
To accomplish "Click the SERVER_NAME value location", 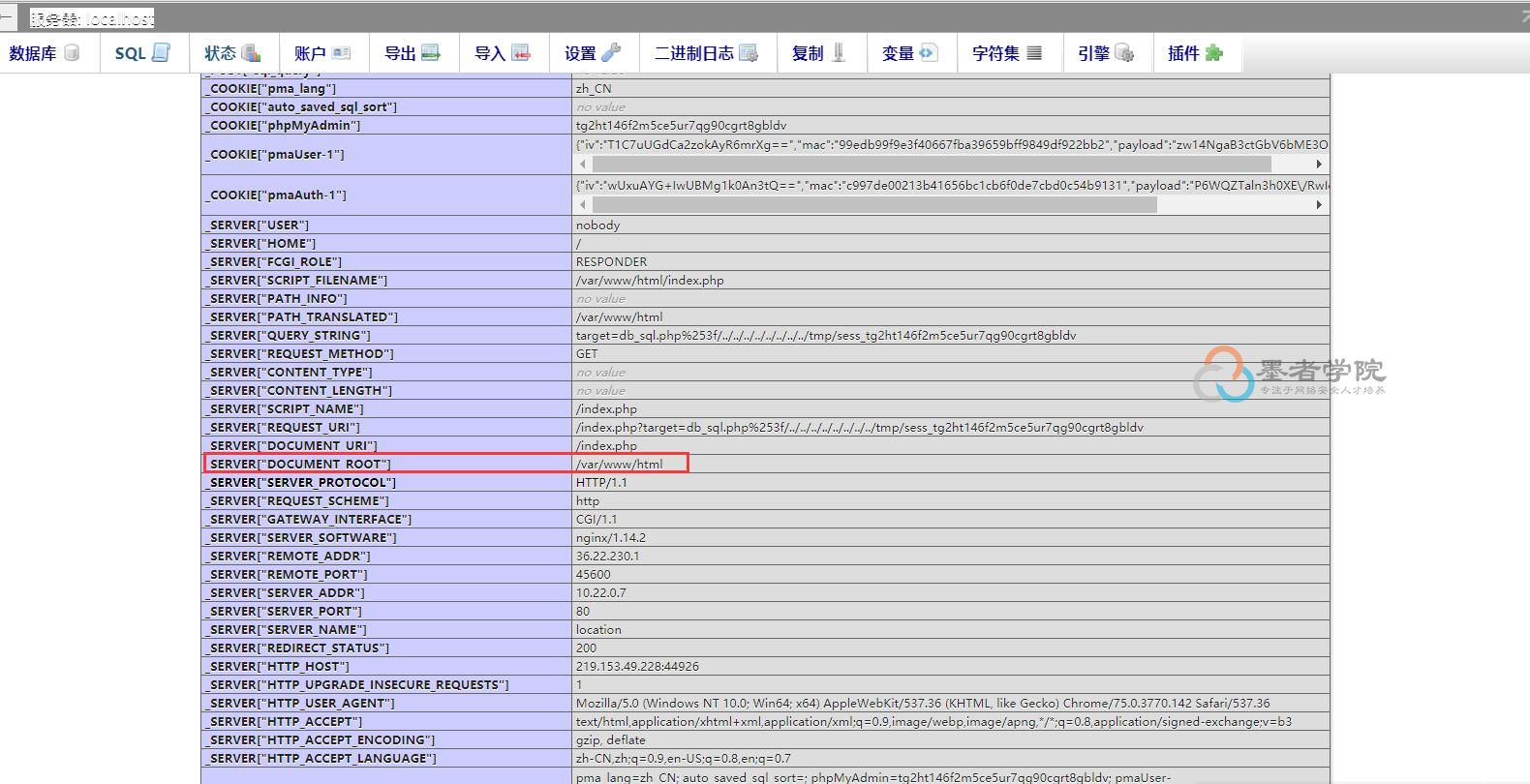I will point(598,629).
